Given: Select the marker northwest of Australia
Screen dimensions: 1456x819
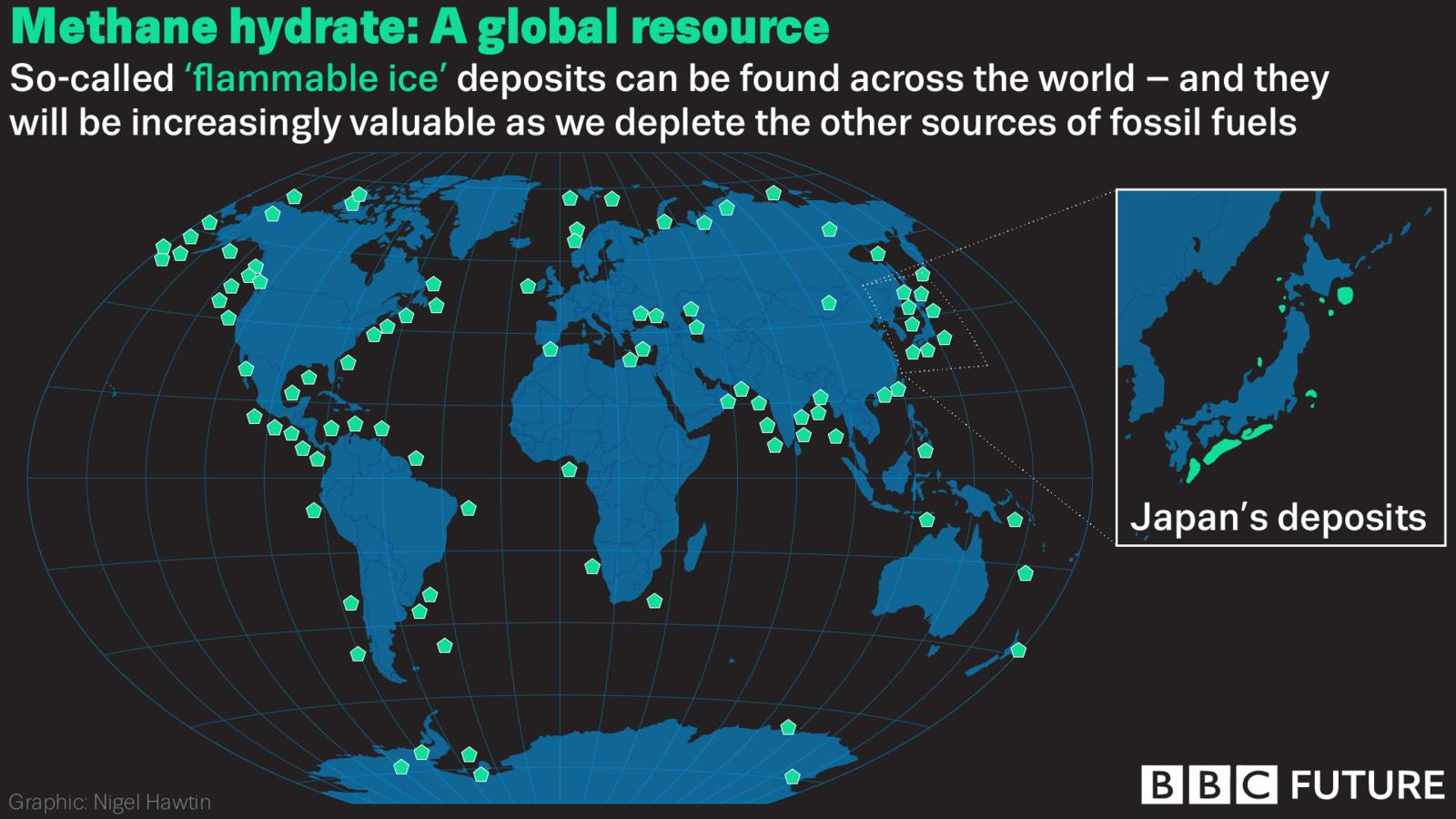Looking at the screenshot, I should click(926, 520).
